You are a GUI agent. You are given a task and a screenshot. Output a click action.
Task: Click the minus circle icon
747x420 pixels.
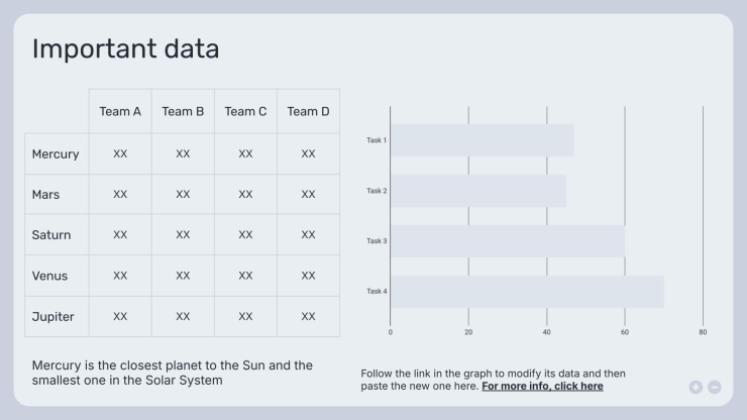(714, 387)
